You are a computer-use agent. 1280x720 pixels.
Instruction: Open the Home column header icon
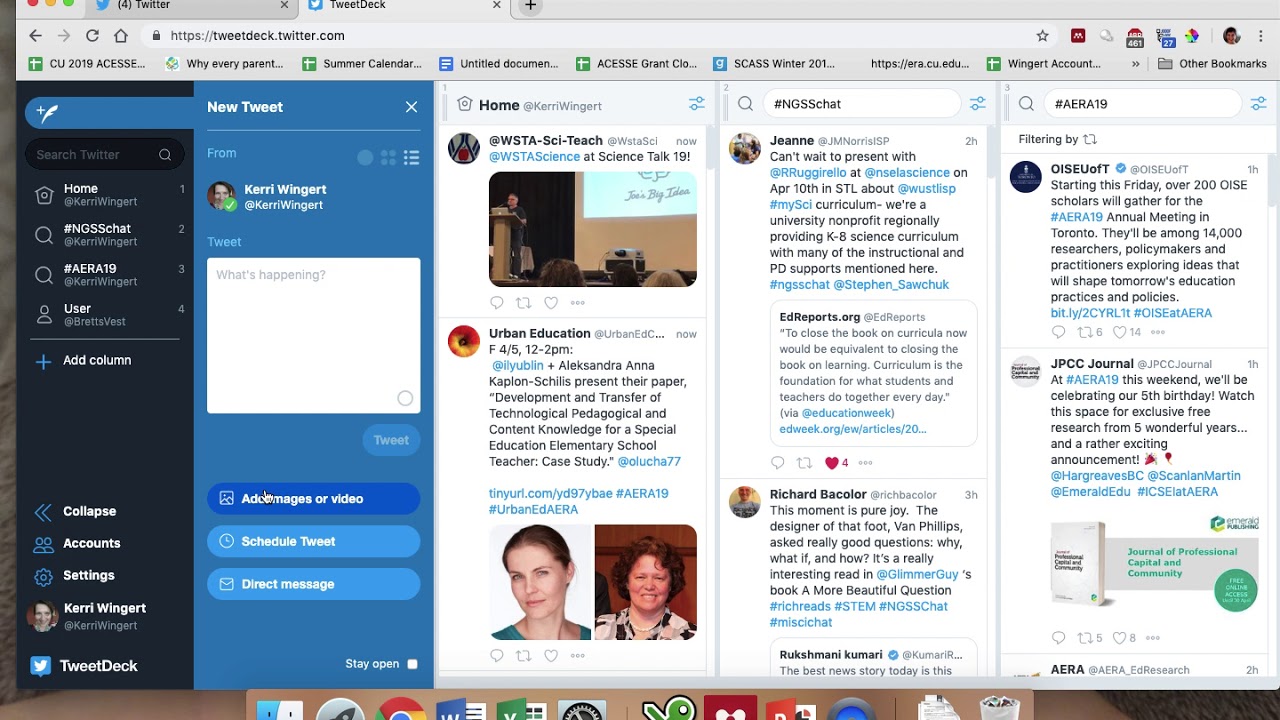(464, 104)
